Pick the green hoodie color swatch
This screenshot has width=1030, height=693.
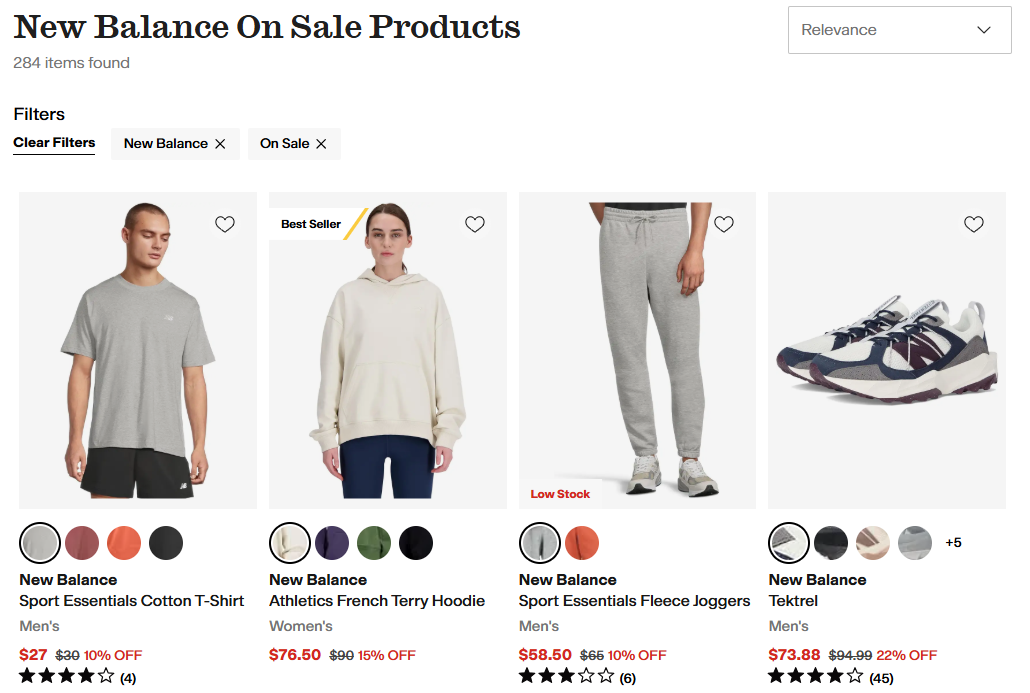374,543
